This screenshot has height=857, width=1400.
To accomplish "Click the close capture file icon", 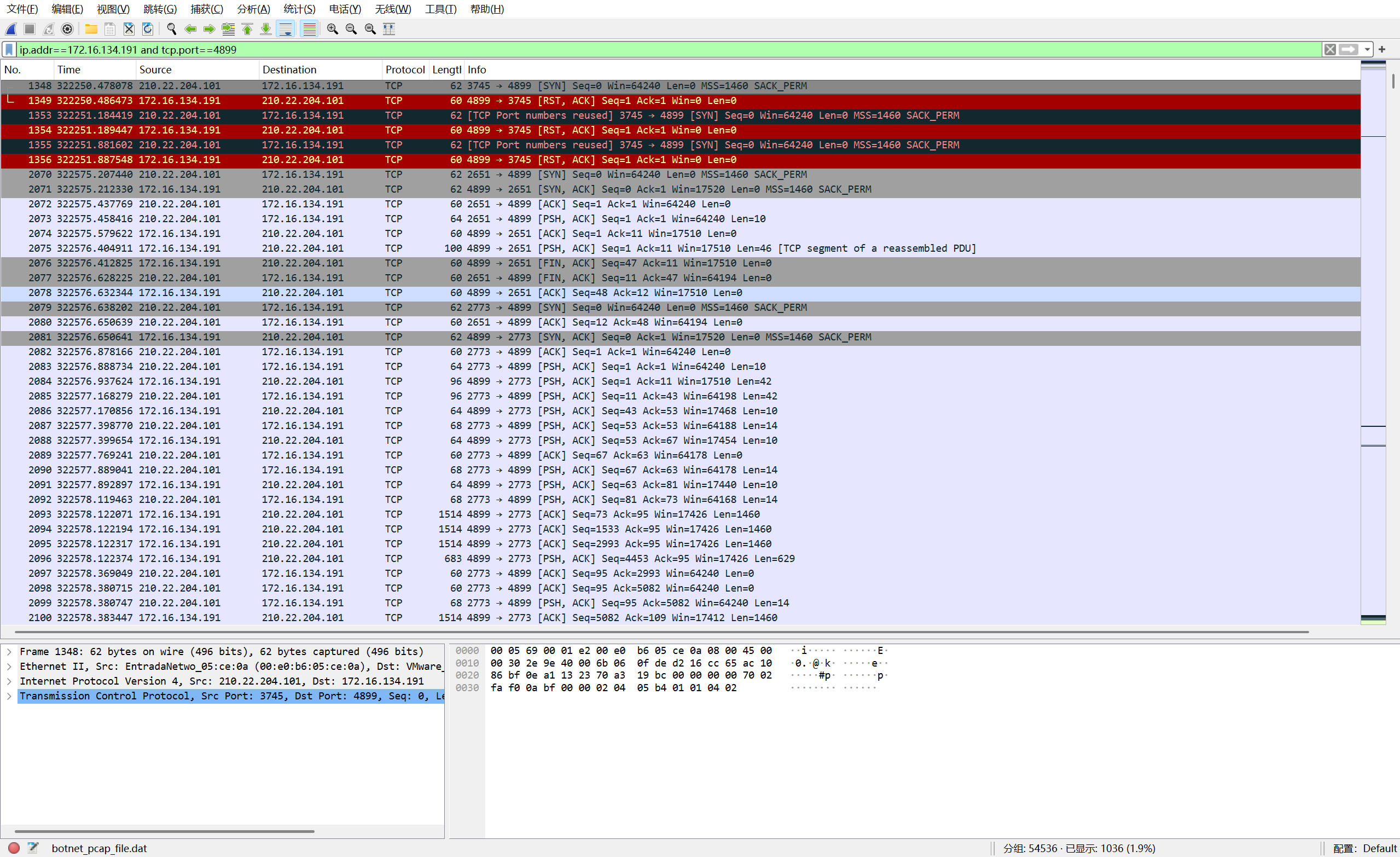I will click(x=129, y=29).
